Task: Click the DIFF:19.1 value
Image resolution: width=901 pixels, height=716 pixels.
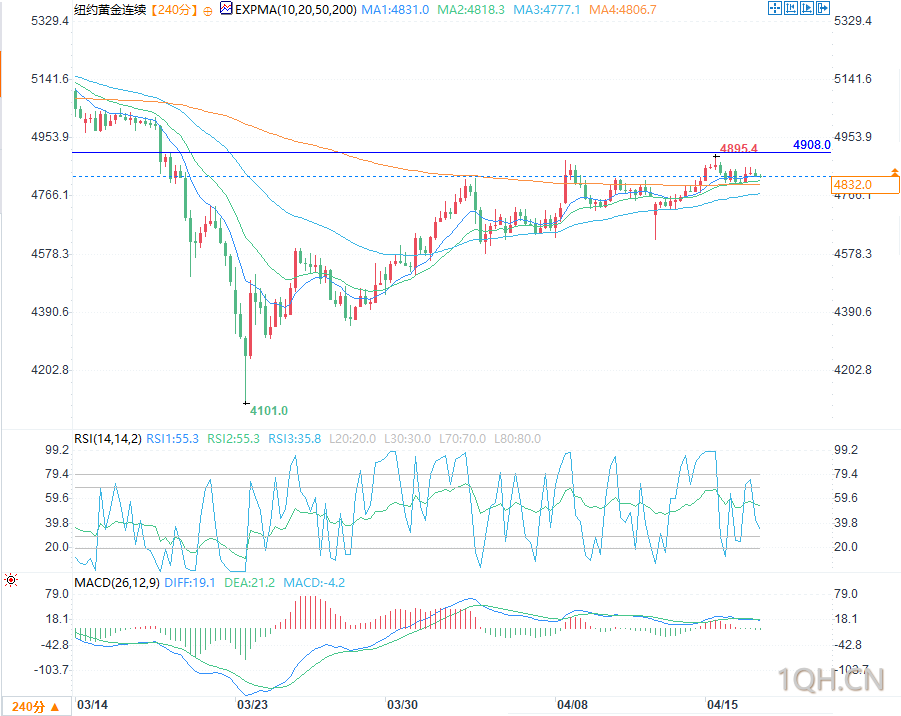Action: [190, 583]
